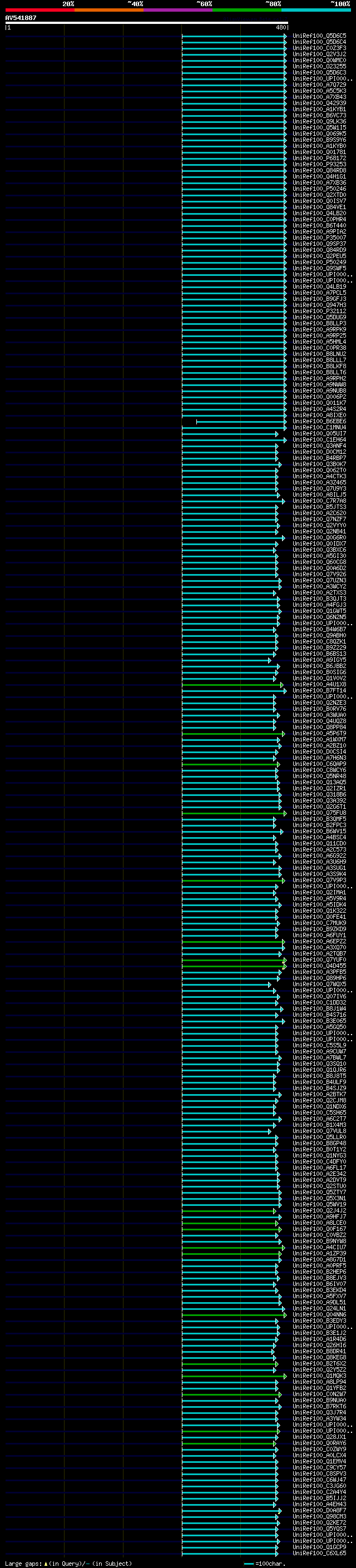Click the UniRef100_A9NWW8 label
This screenshot has height=1568, width=356.
319,385
